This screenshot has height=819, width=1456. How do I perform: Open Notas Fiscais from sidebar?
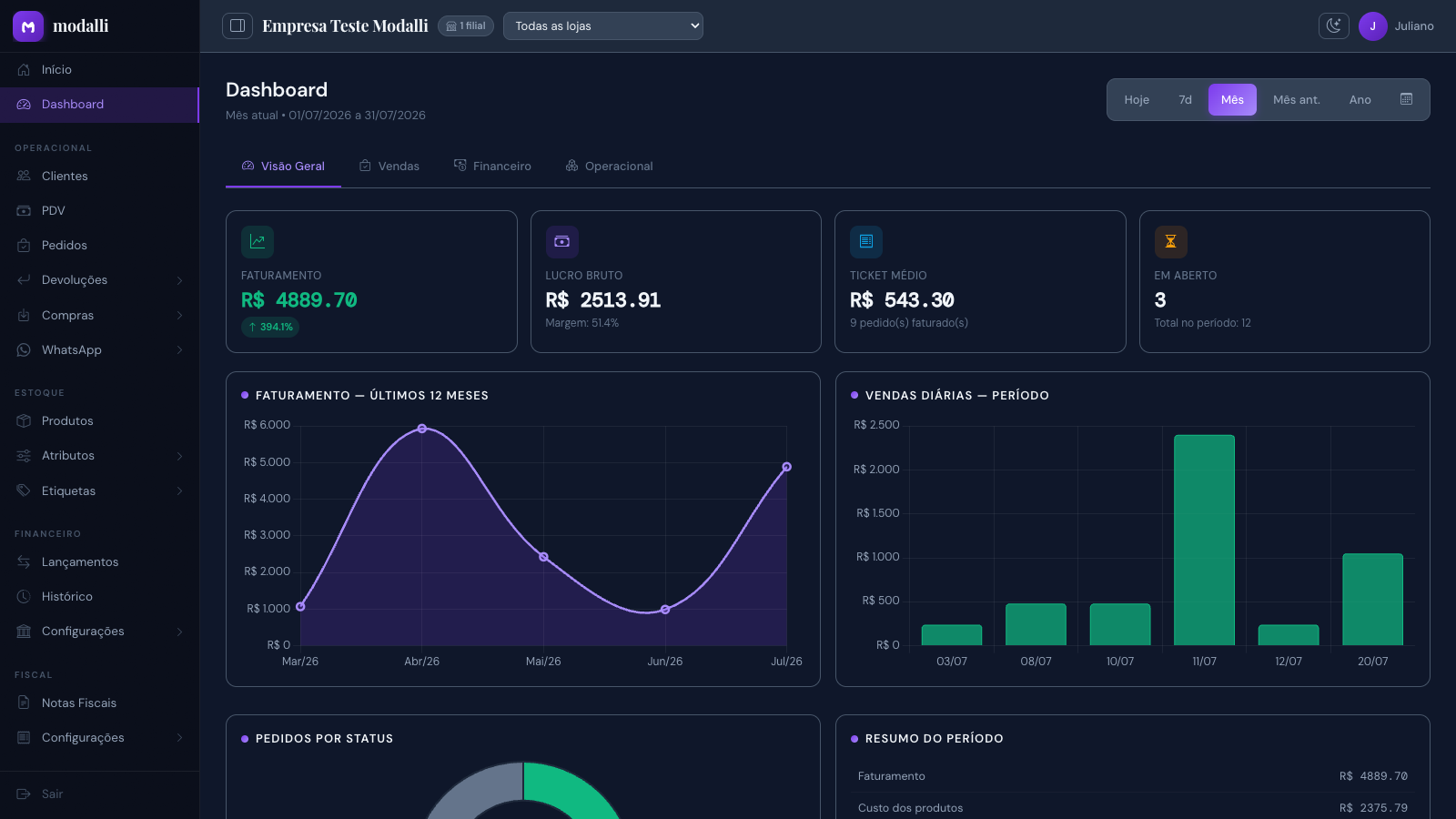coord(99,703)
